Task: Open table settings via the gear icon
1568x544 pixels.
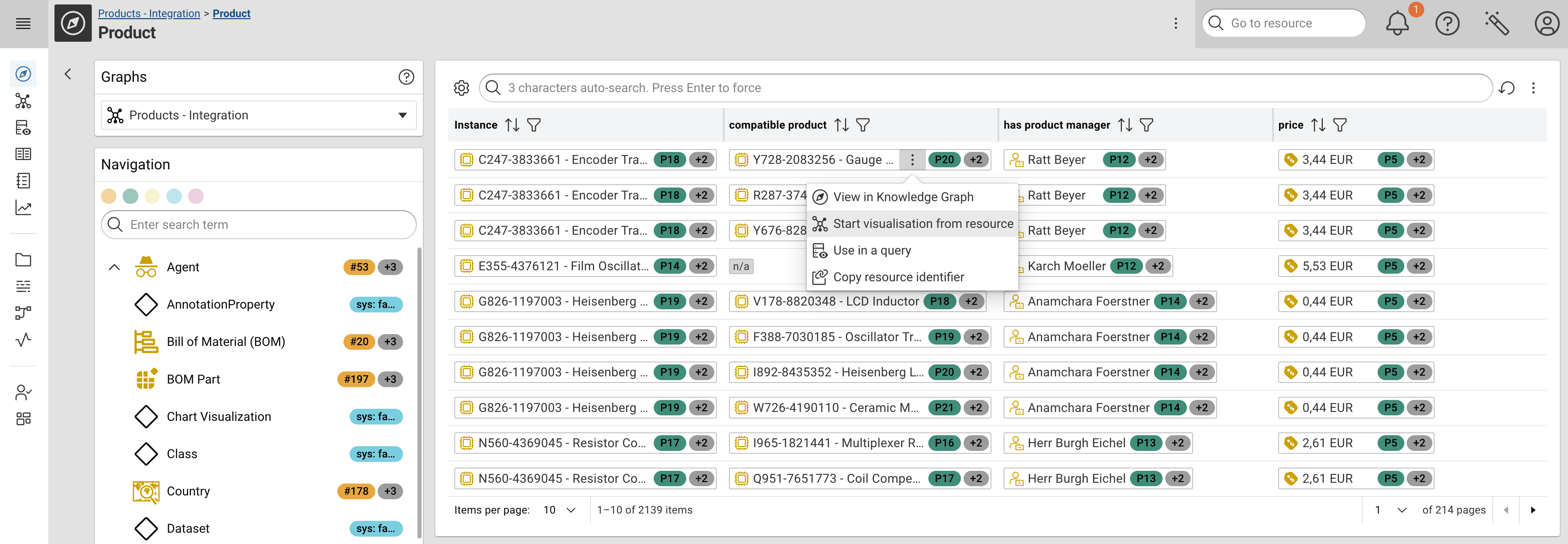Action: tap(461, 88)
